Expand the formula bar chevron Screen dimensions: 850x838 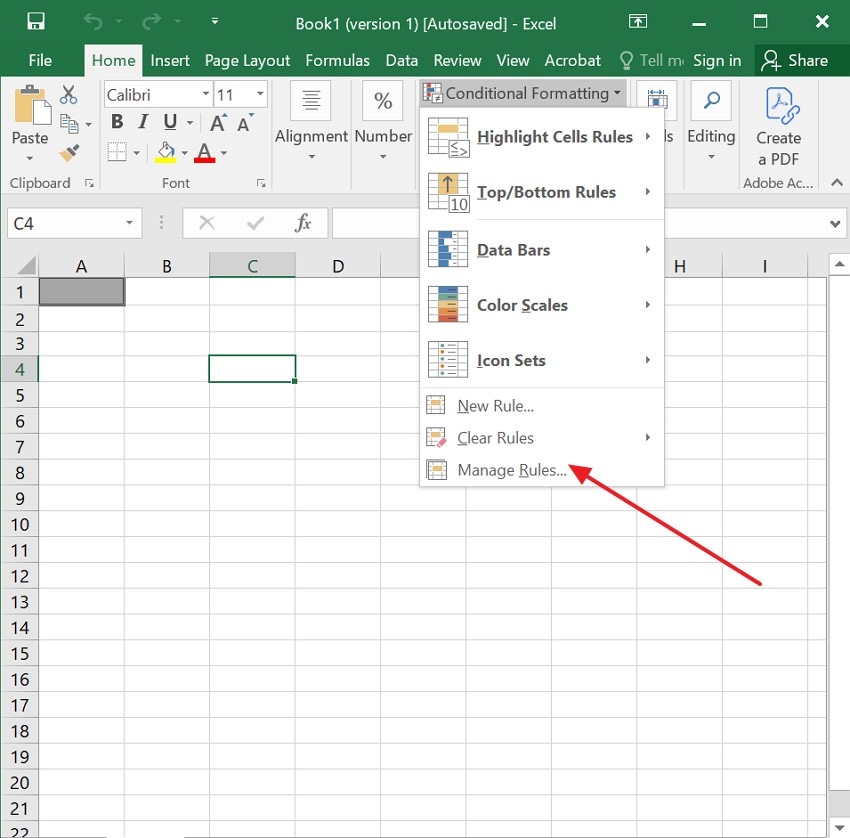(835, 223)
